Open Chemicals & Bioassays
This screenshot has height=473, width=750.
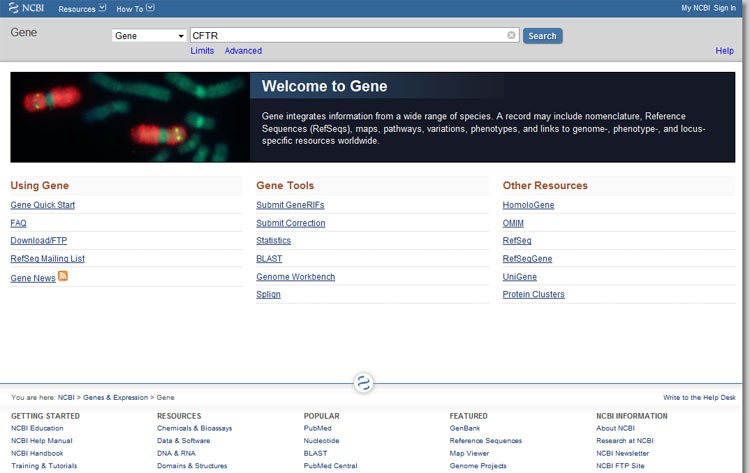194,428
